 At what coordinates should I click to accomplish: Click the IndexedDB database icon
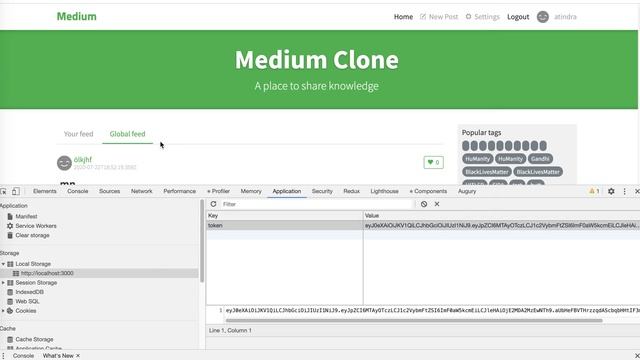[x=10, y=292]
